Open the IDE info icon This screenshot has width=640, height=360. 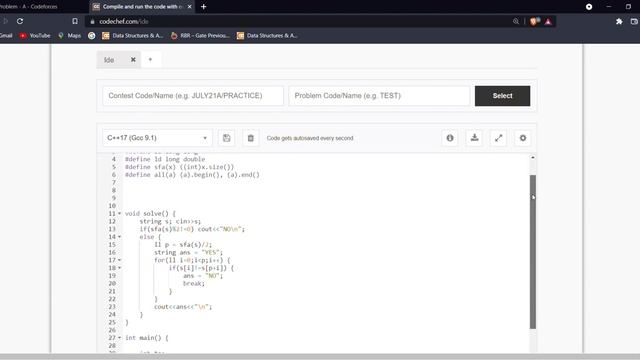(x=450, y=138)
